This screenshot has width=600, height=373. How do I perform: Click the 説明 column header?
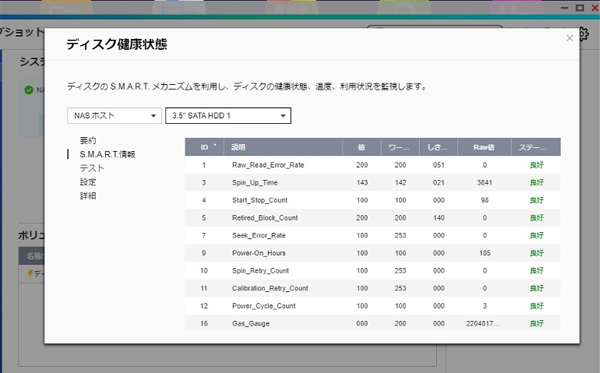pyautogui.click(x=283, y=147)
